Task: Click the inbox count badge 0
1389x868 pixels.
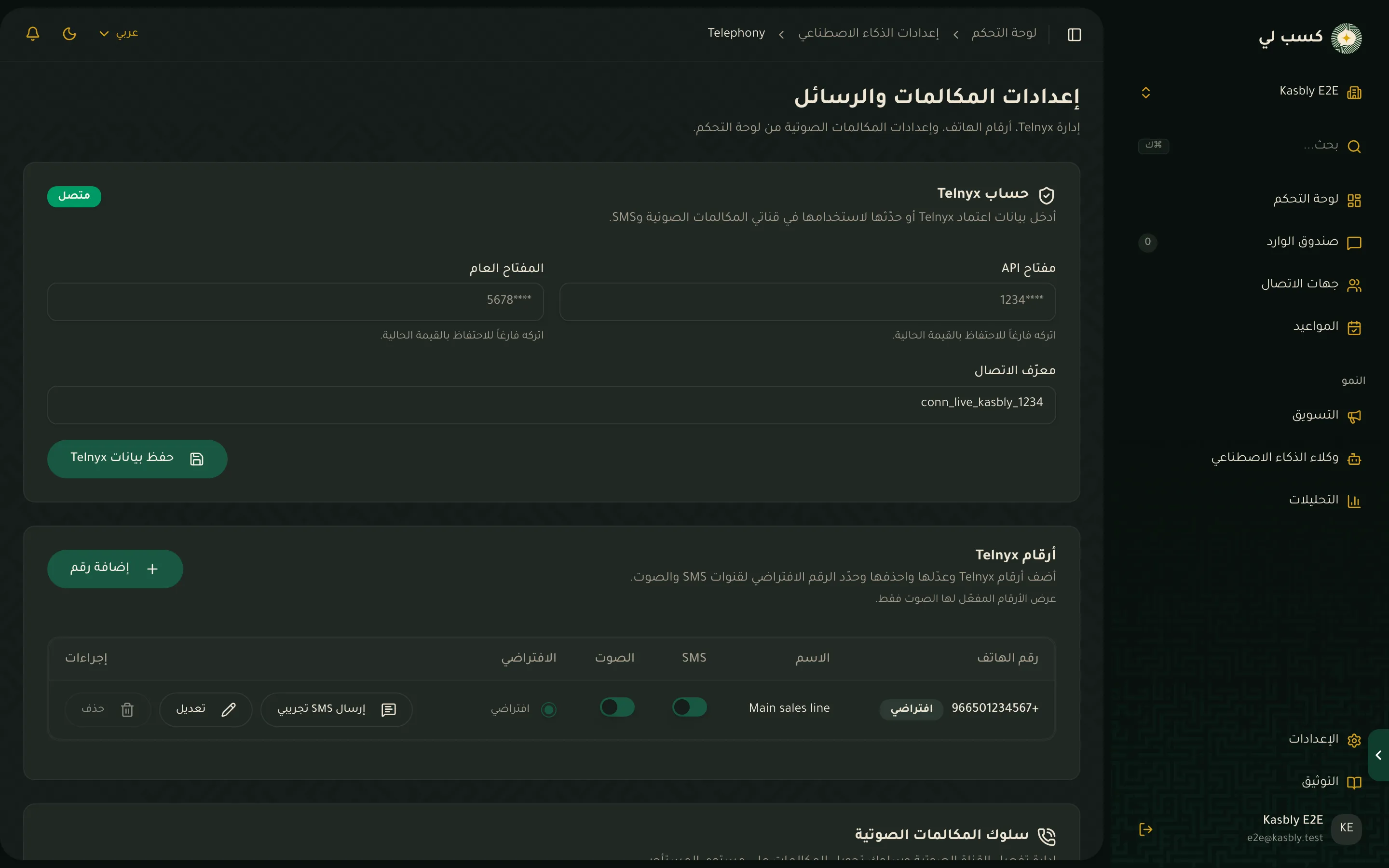Action: click(x=1147, y=242)
